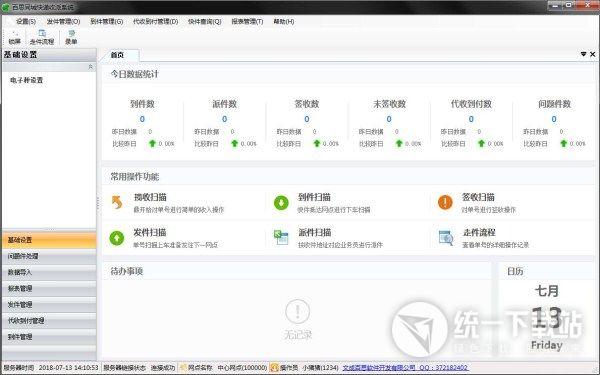Viewport: 600px width, 375px height.
Task: Click the 走件流程 magnifier icon in common functions
Action: [x=446, y=238]
